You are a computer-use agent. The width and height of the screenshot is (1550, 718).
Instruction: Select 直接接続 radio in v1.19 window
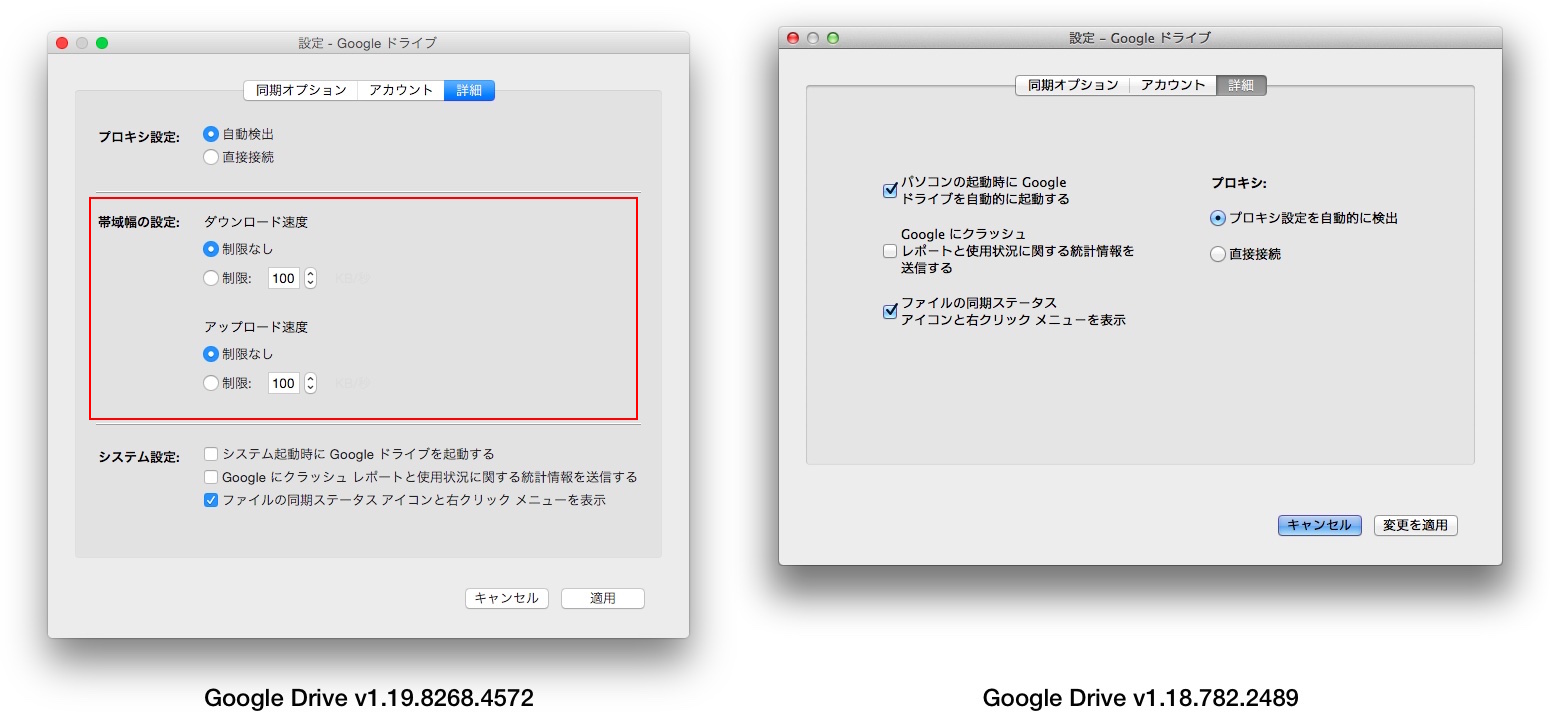click(x=211, y=157)
